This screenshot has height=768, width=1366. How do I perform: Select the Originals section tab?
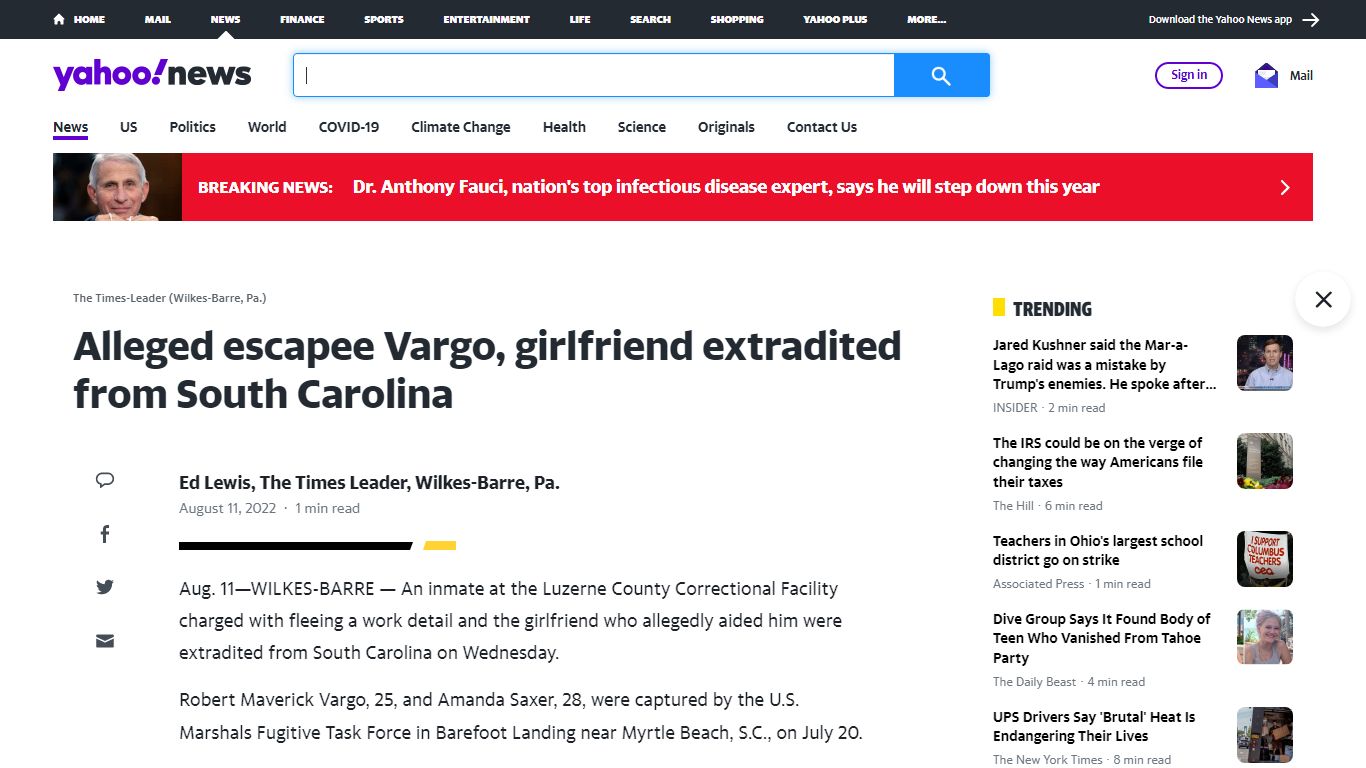click(726, 127)
